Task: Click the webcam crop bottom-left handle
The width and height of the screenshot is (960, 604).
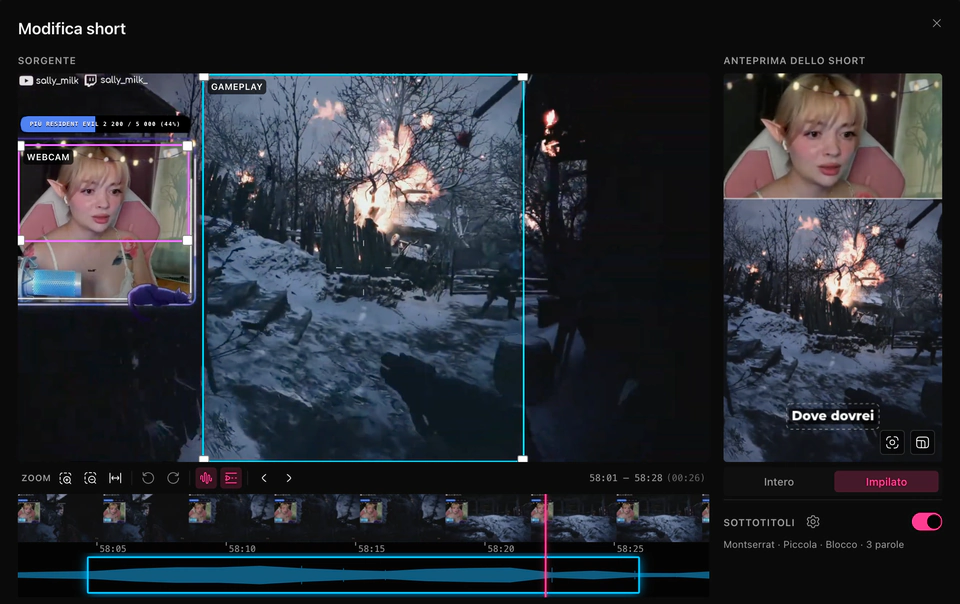Action: 21,240
